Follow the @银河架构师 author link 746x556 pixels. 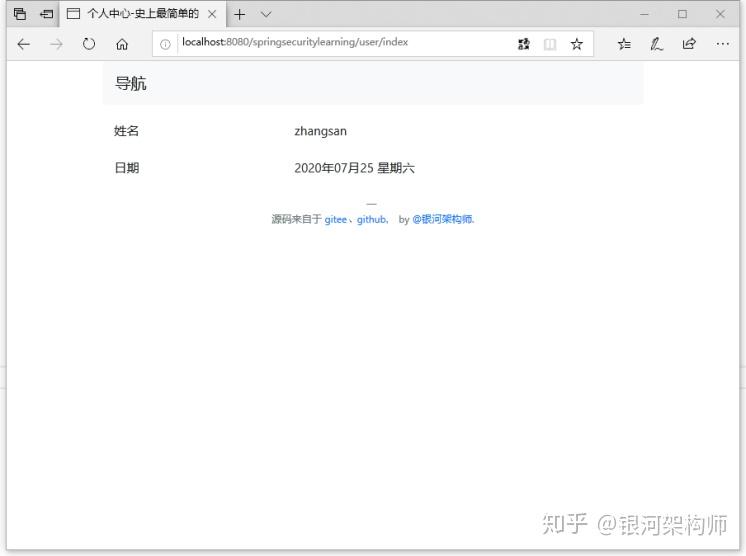pyautogui.click(x=443, y=219)
